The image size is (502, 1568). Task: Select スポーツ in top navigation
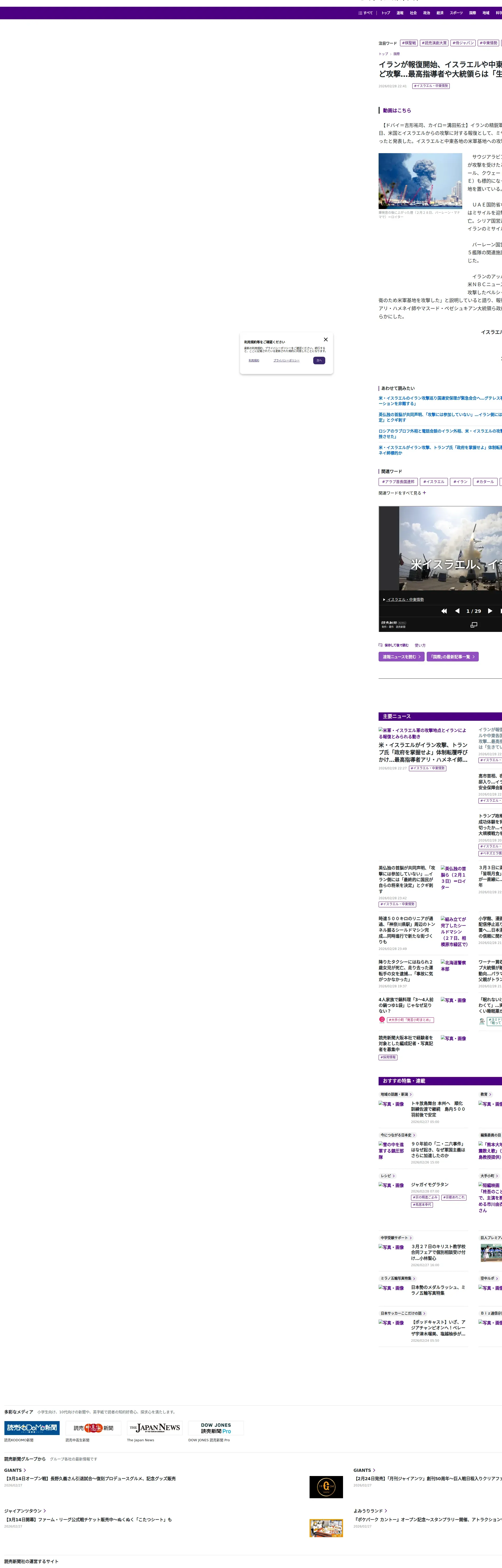click(x=456, y=13)
